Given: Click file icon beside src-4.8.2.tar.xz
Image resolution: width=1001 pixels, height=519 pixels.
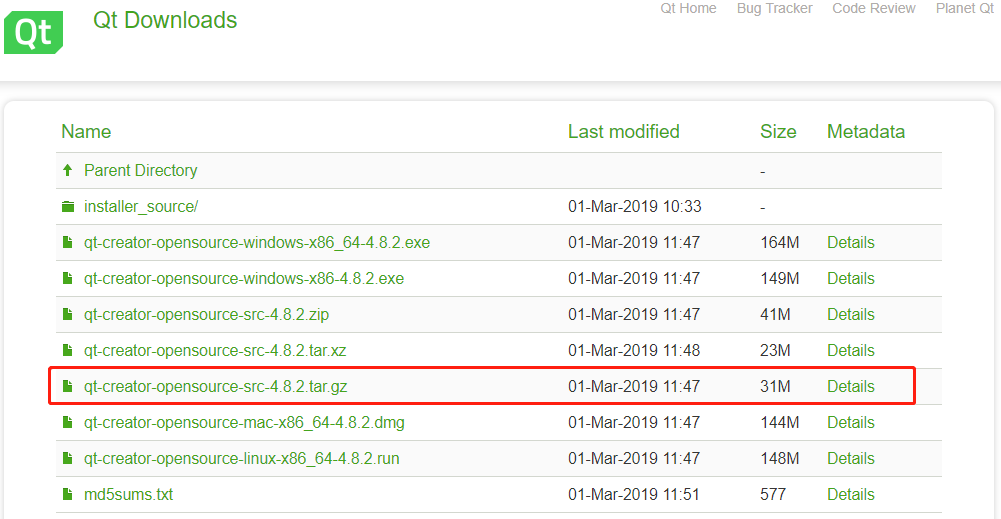Looking at the screenshot, I should (x=68, y=350).
